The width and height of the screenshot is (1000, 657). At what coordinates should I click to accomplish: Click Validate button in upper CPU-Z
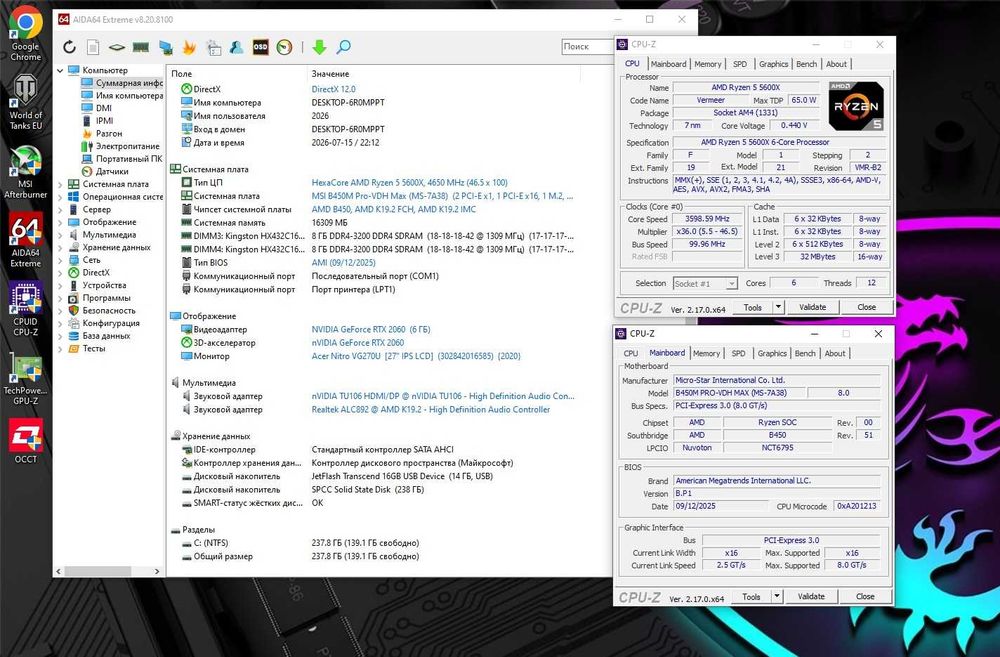(812, 307)
